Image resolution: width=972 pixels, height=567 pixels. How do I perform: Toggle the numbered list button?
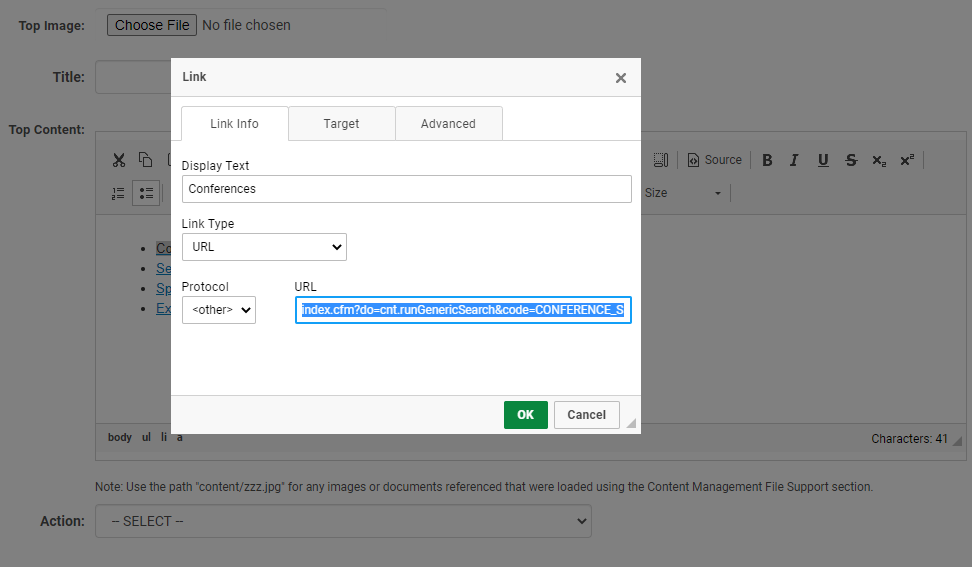(x=119, y=193)
